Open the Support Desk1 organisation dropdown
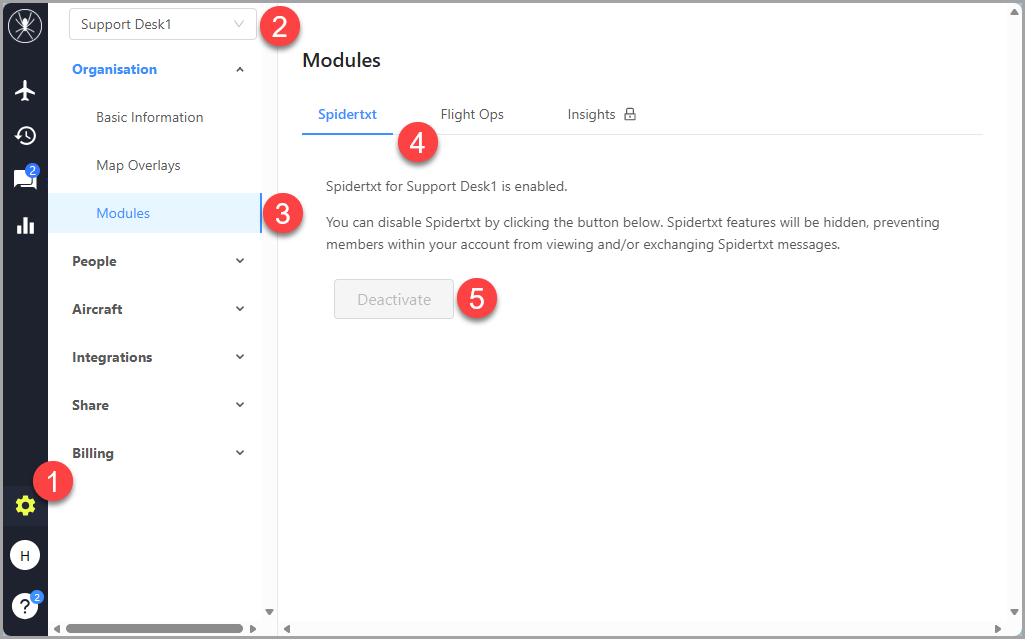Screen dimensions: 1025x639 tap(162, 24)
